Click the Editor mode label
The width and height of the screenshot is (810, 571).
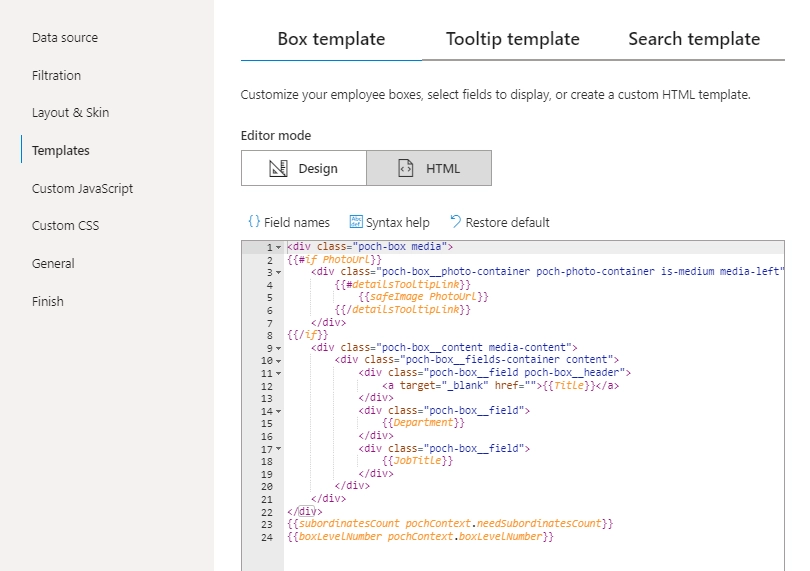click(x=276, y=136)
